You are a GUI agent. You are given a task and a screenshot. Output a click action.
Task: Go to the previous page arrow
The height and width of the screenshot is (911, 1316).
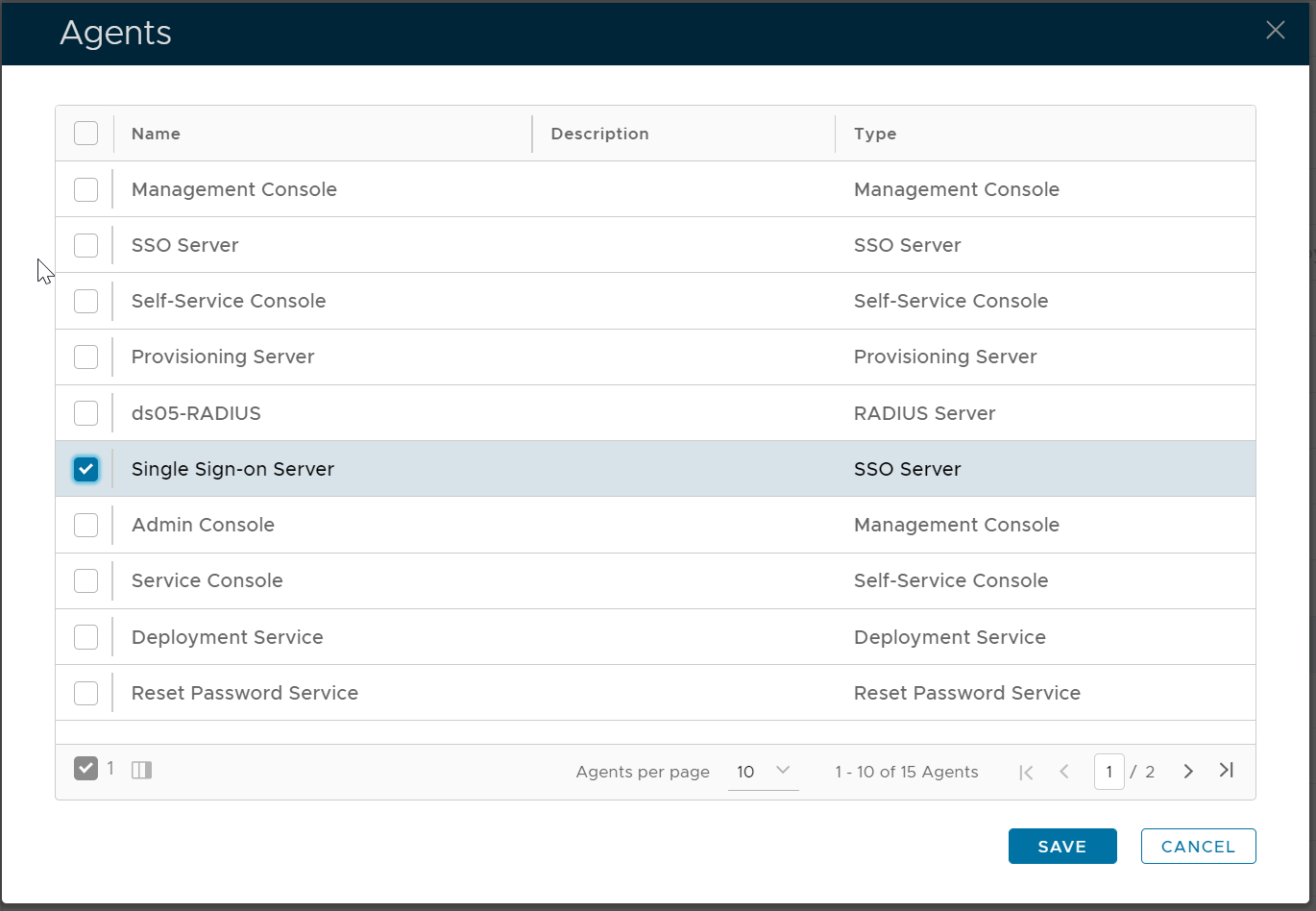click(1064, 772)
